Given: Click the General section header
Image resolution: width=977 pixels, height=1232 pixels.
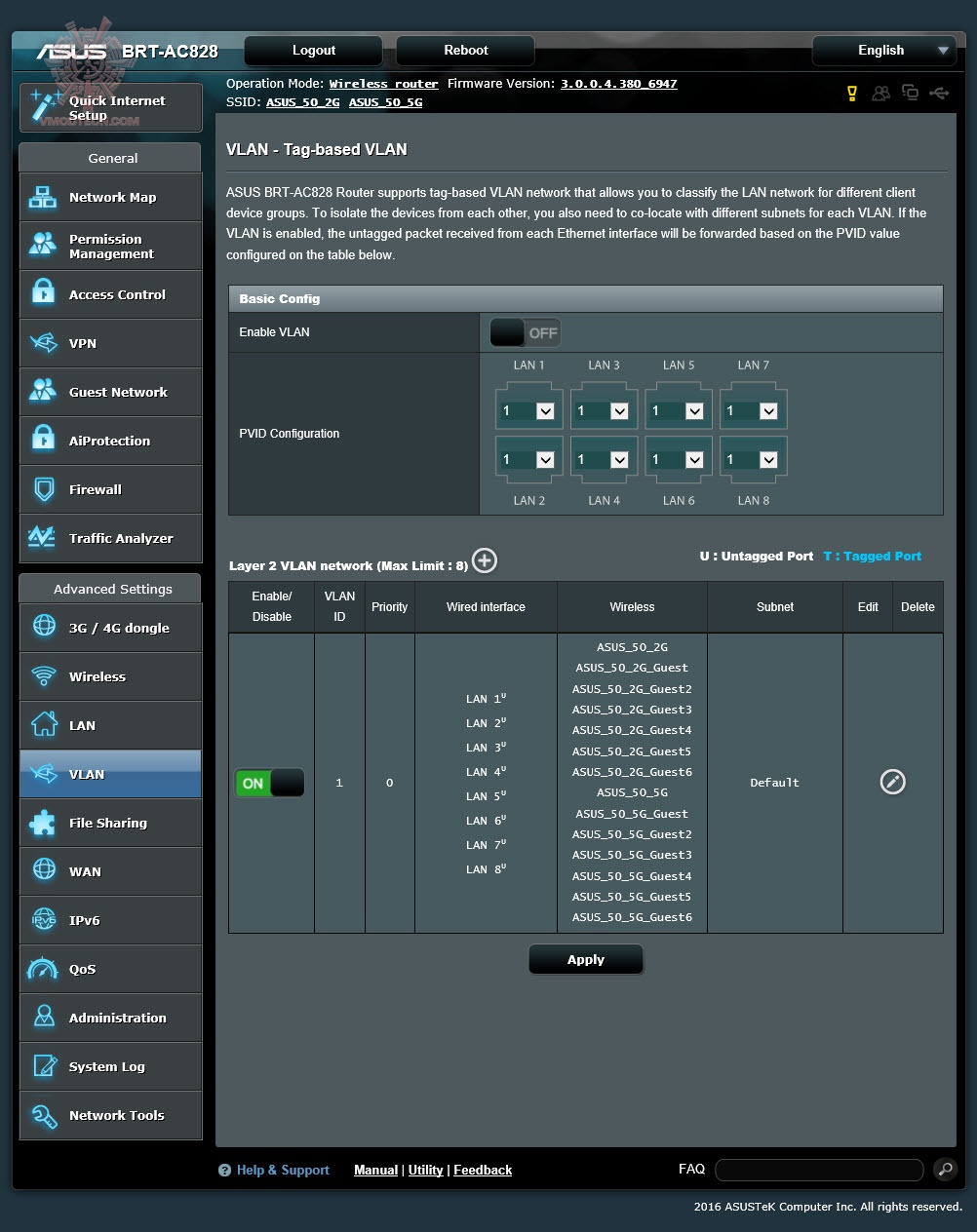Looking at the screenshot, I should [x=111, y=158].
